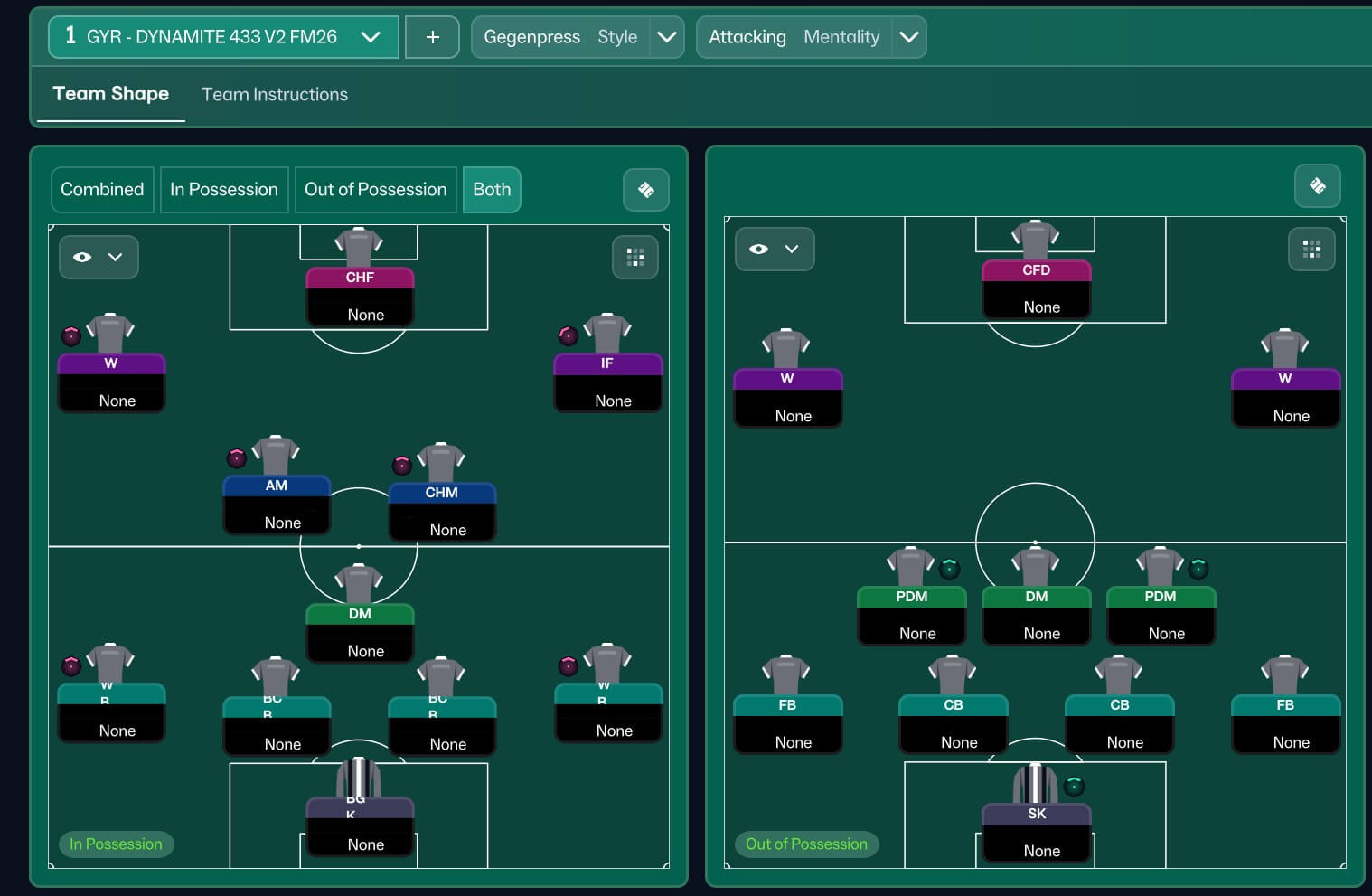The image size is (1372, 896).
Task: Open the Gegenpress Style dropdown
Action: (x=667, y=37)
